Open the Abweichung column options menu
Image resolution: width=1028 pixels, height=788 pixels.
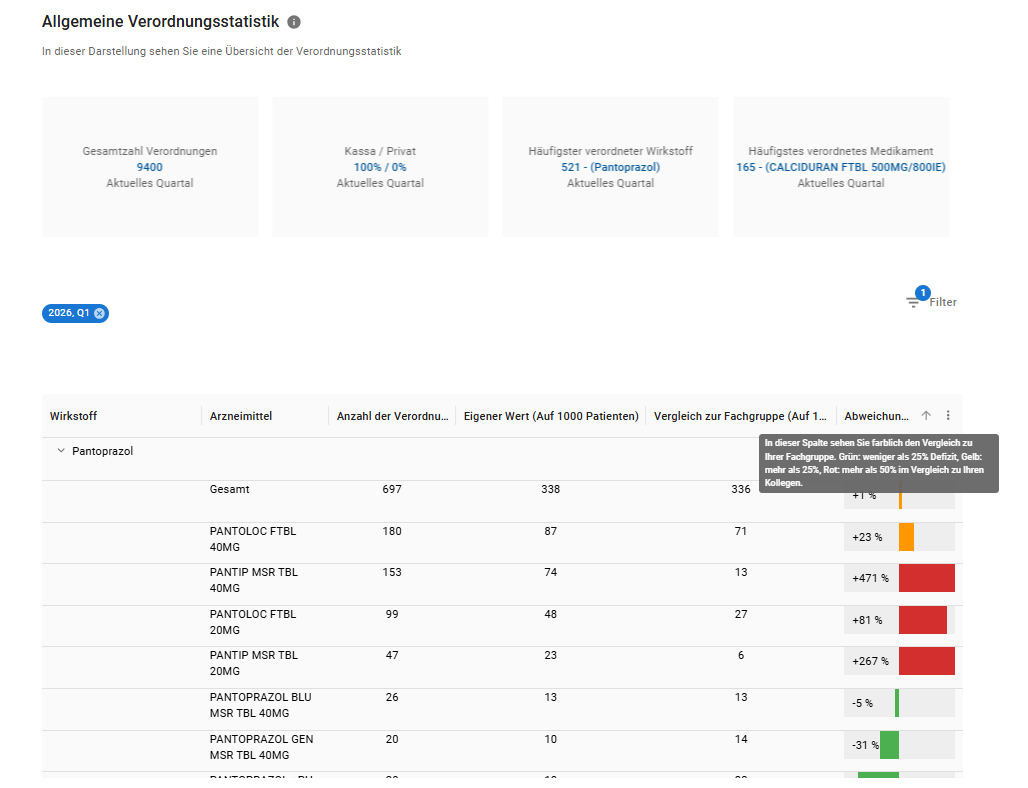(948, 416)
